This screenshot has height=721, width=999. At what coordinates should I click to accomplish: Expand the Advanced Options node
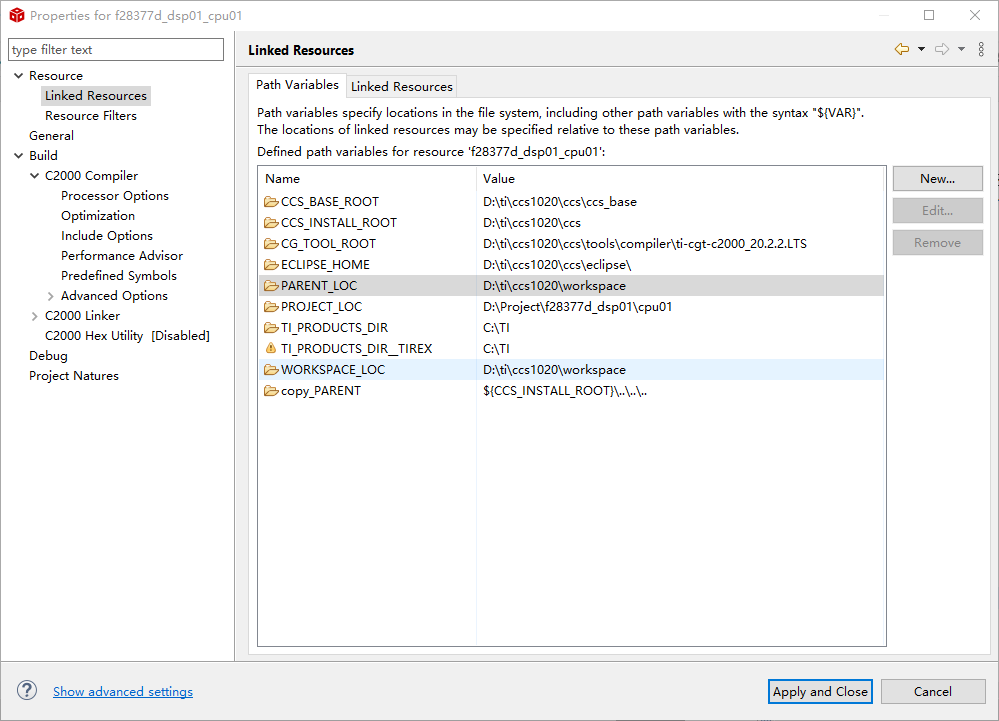pyautogui.click(x=51, y=296)
